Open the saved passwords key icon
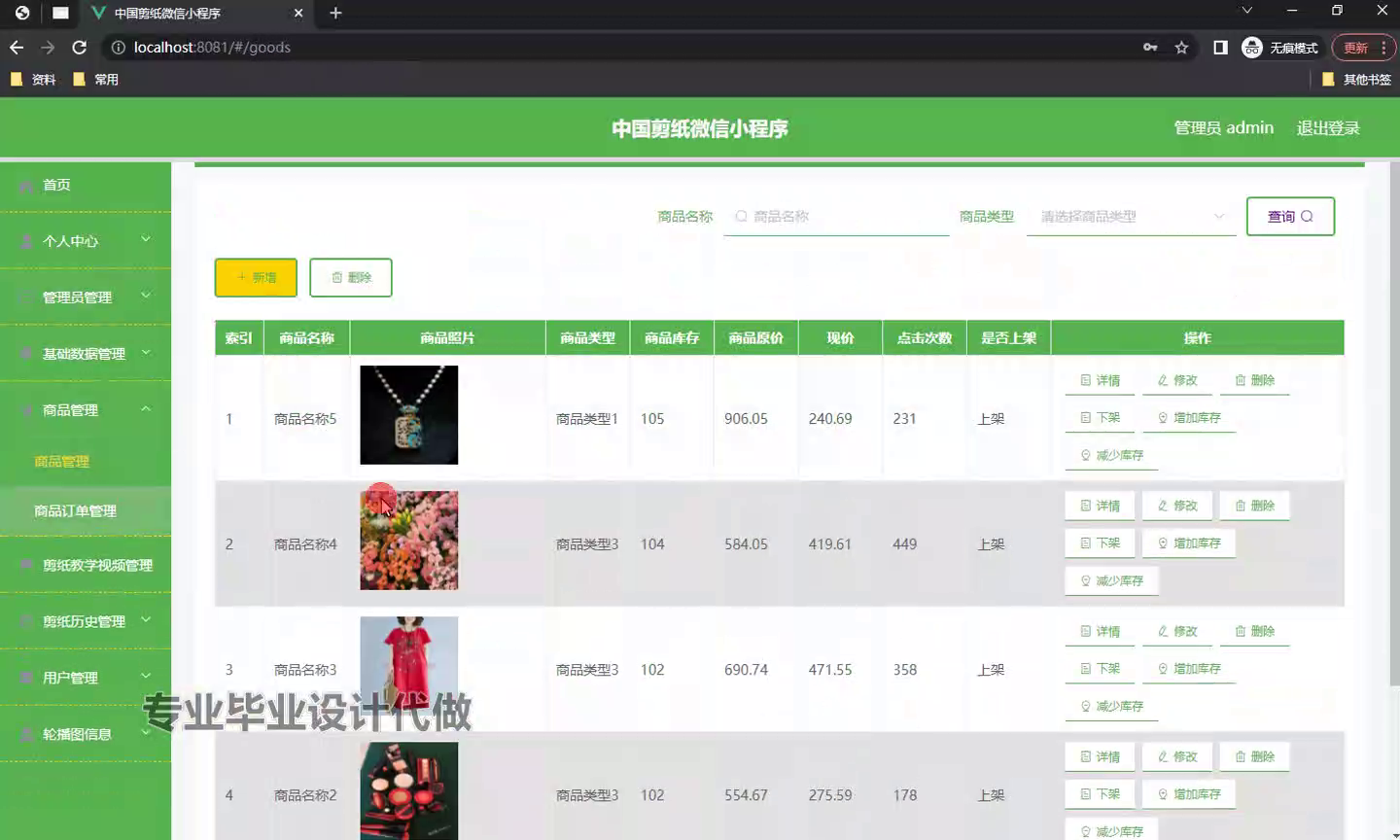This screenshot has height=840, width=1400. coord(1150,47)
